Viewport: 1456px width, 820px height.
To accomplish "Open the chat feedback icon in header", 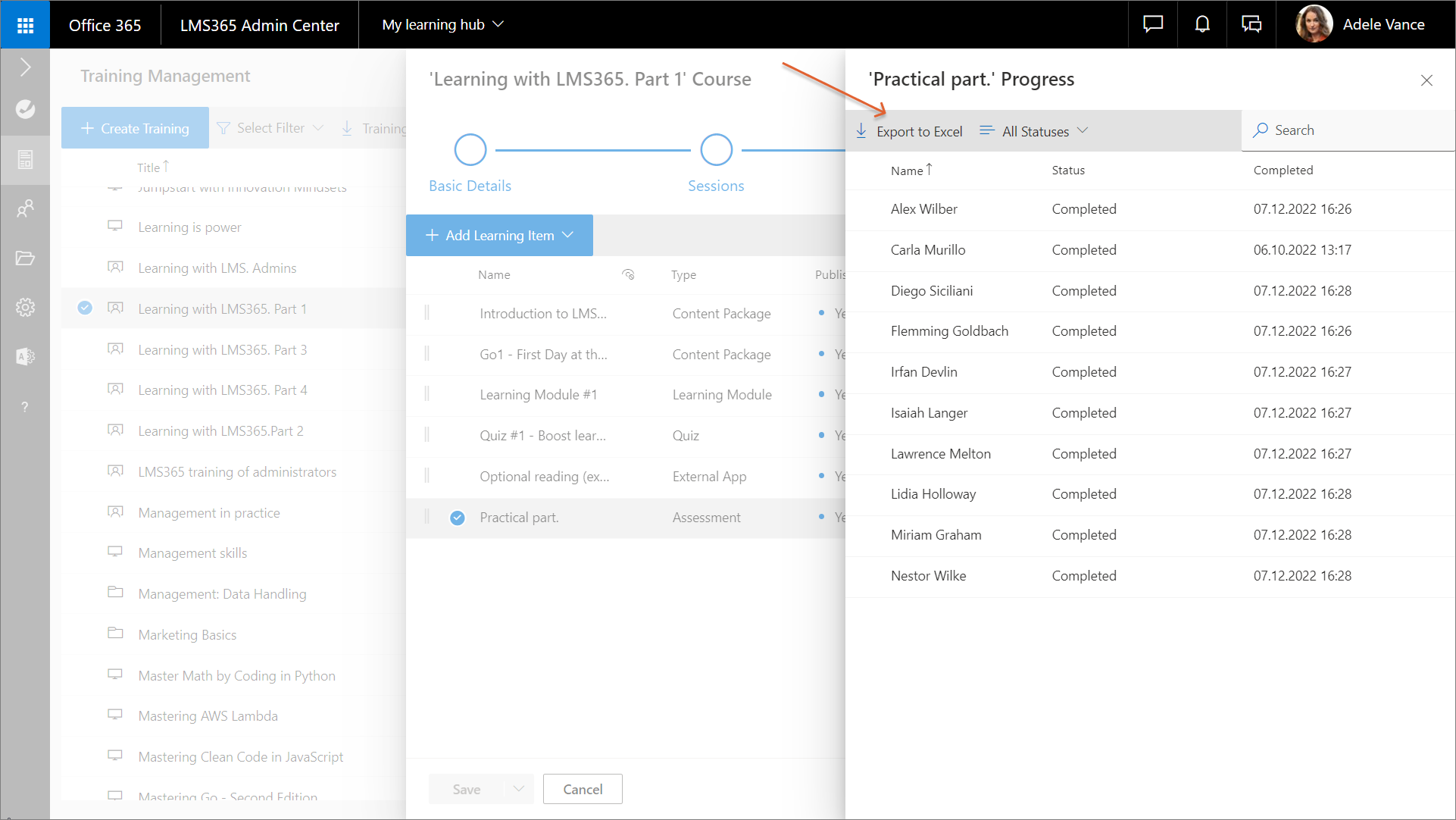I will 1152,25.
